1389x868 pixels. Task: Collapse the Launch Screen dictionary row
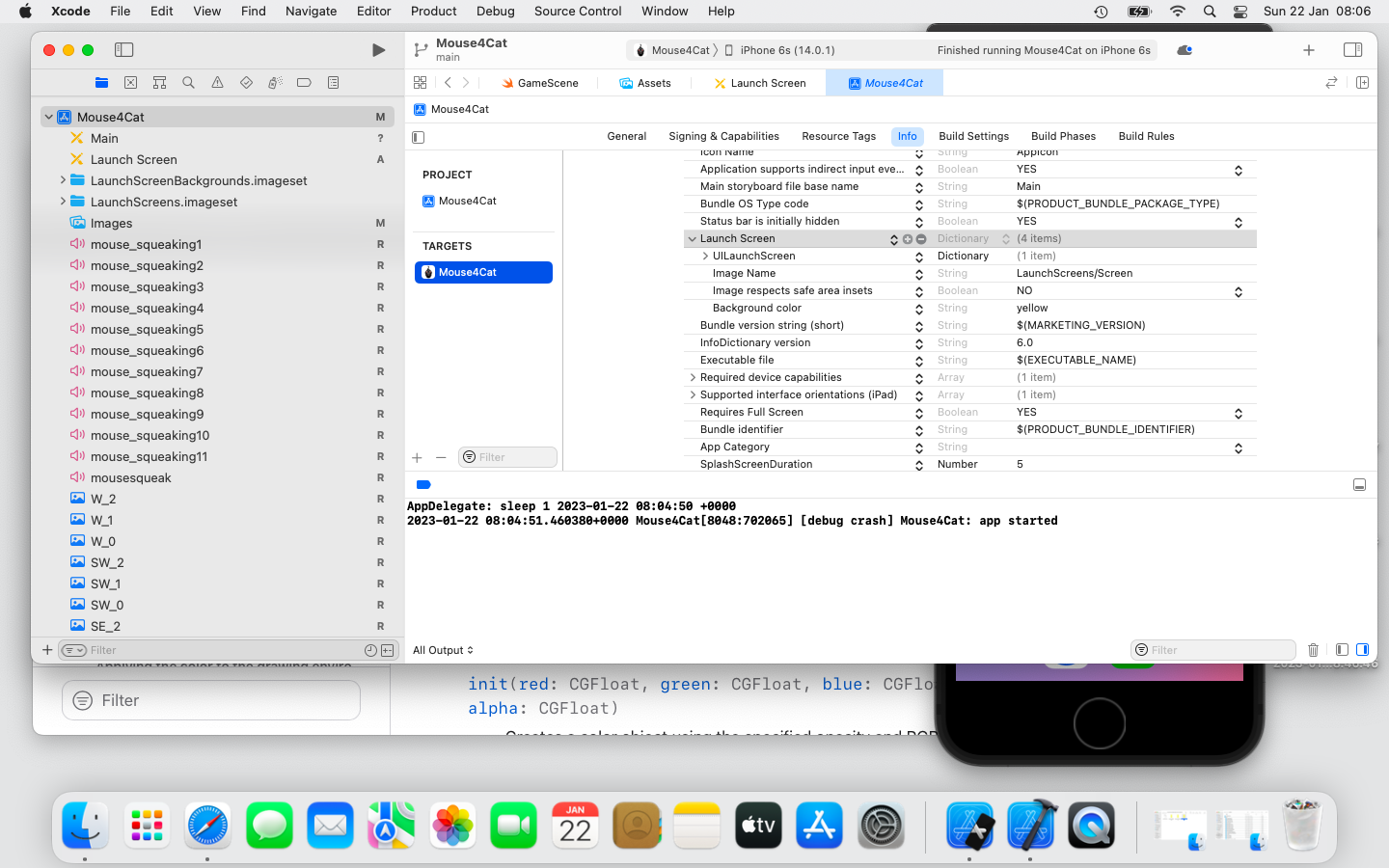coord(692,239)
